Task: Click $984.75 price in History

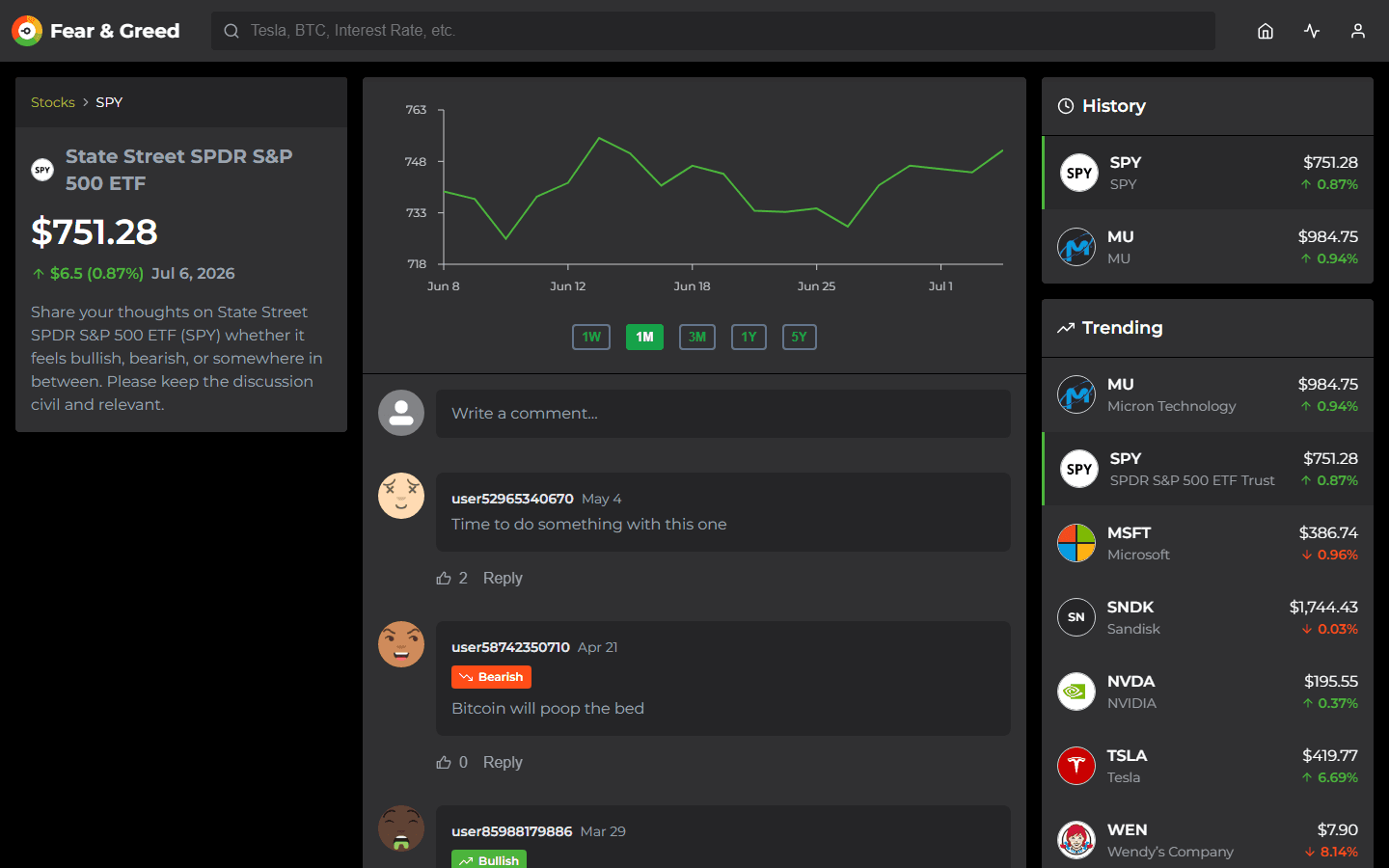Action: 1327,236
